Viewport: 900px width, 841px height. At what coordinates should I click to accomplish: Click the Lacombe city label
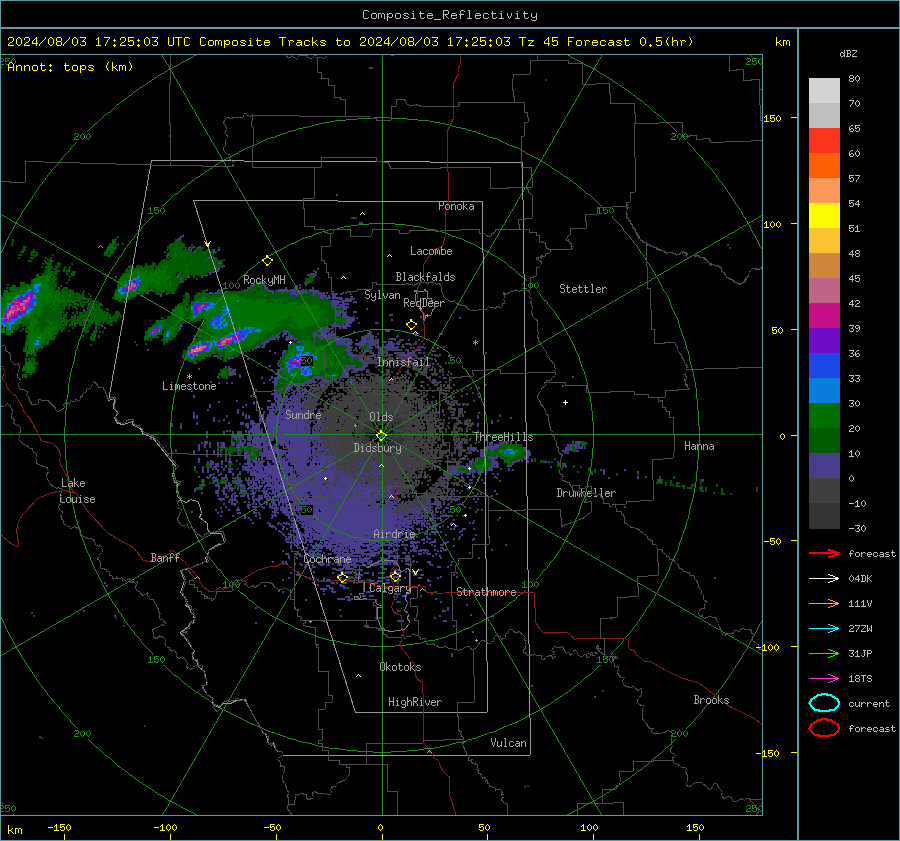tap(431, 251)
